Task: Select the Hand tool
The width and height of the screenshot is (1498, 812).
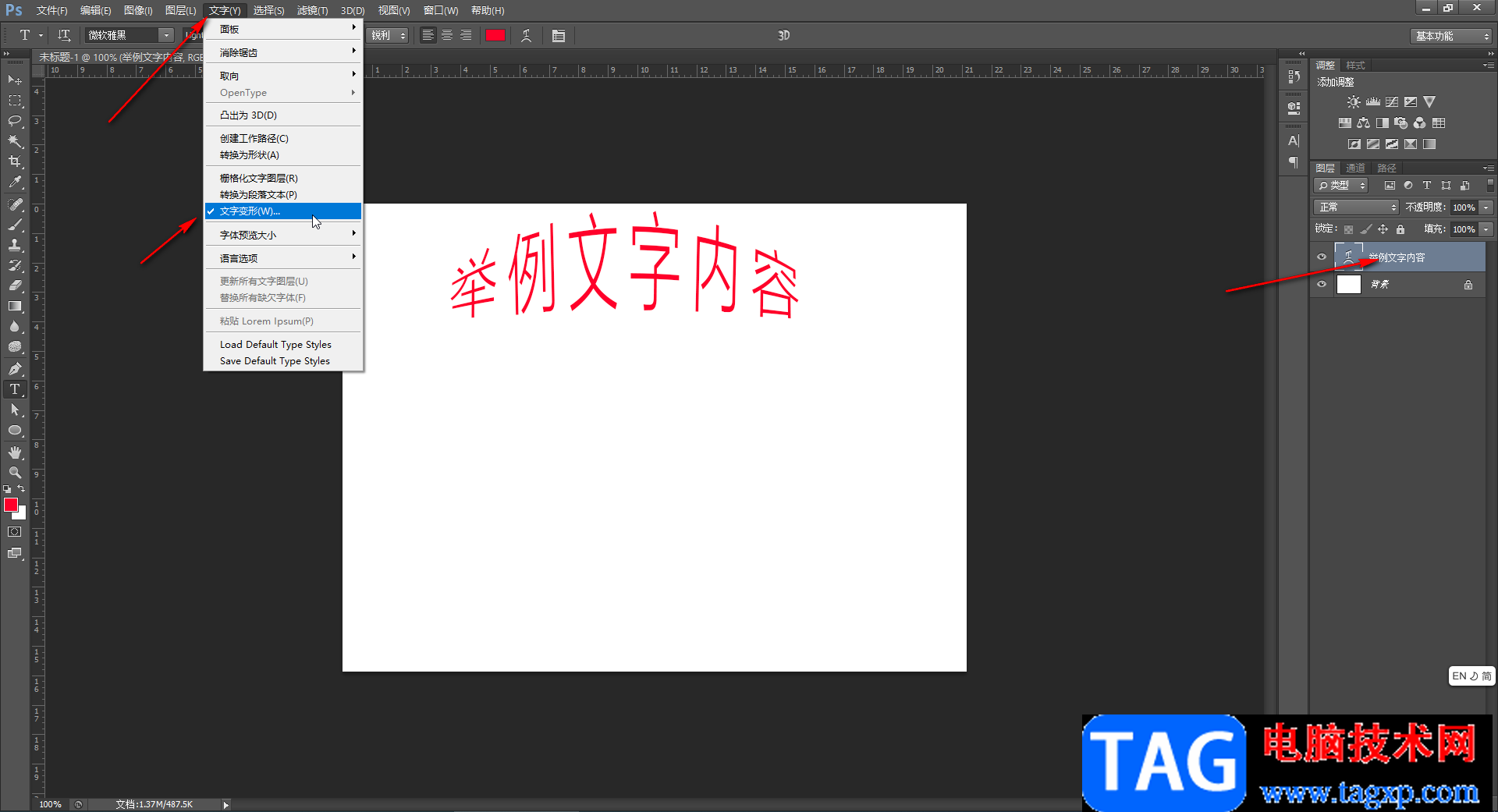Action: tap(15, 452)
